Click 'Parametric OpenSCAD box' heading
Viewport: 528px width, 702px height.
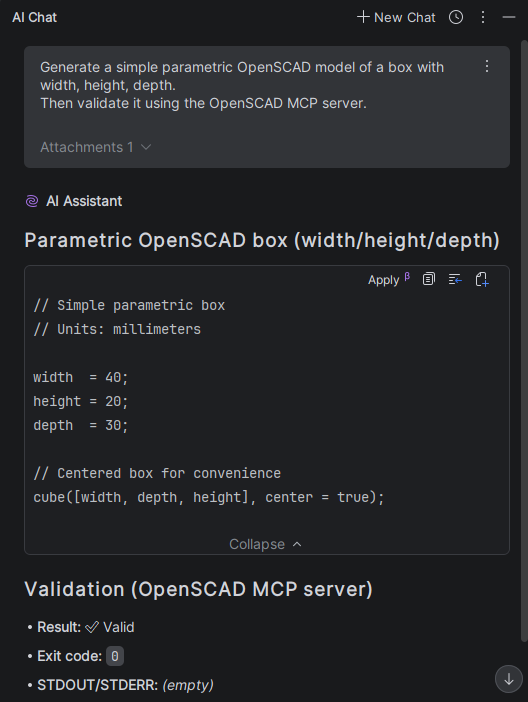coord(262,240)
